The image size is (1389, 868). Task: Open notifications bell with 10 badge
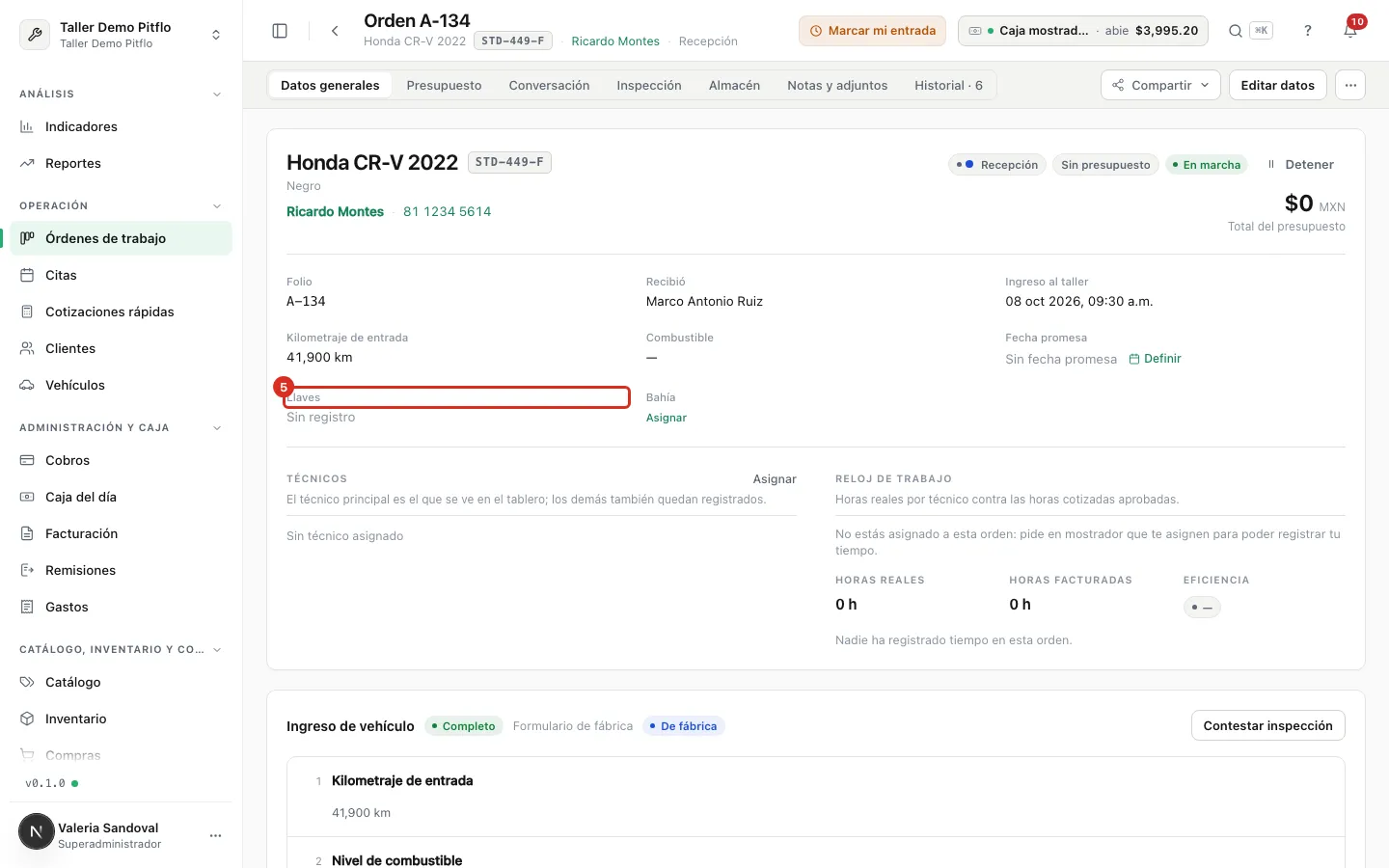[1350, 31]
